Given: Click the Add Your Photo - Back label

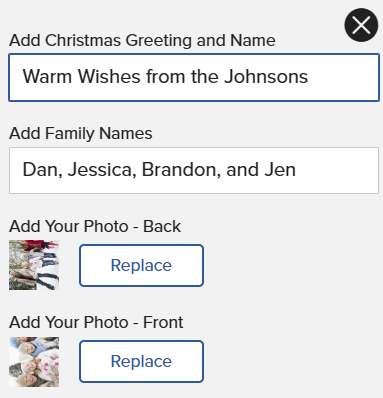Looking at the screenshot, I should (95, 226).
